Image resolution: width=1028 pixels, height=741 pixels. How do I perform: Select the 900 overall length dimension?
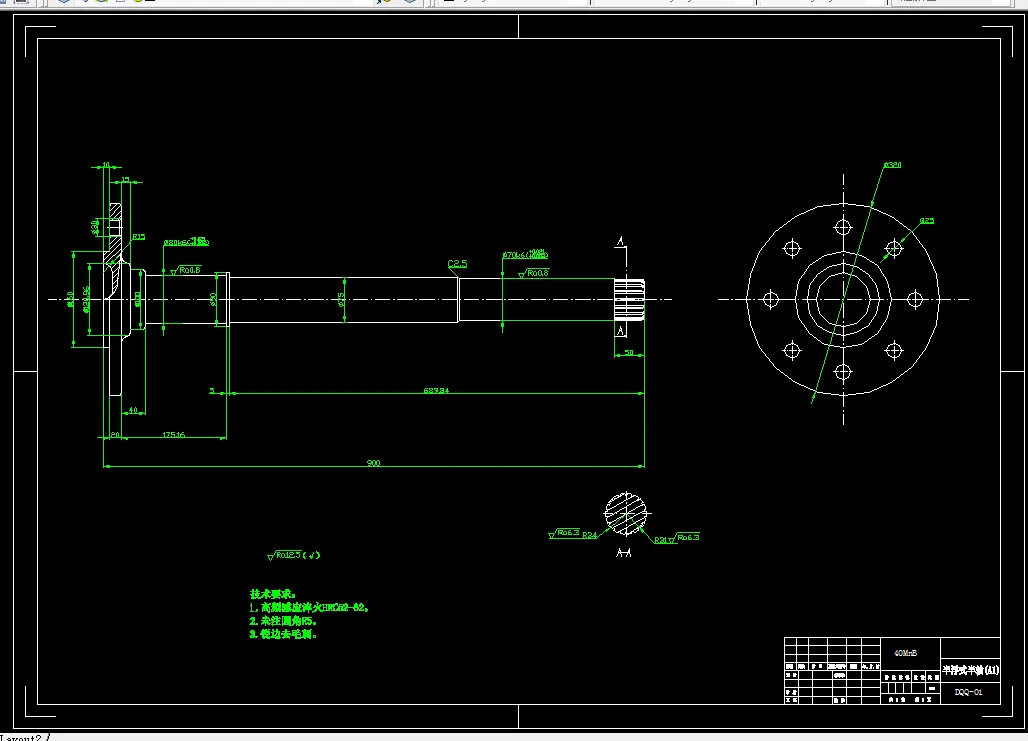coord(373,463)
